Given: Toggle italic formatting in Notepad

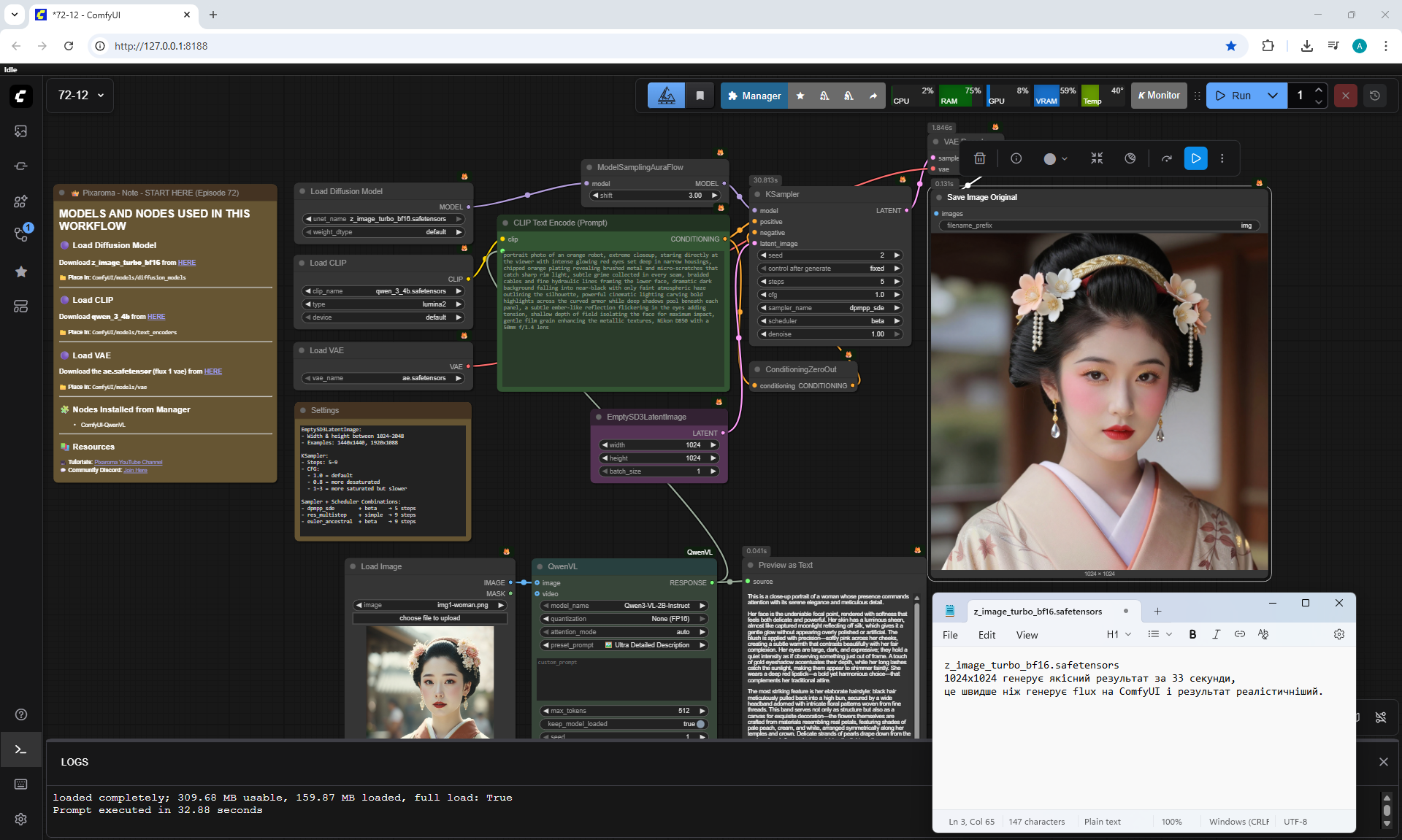Looking at the screenshot, I should [1216, 634].
